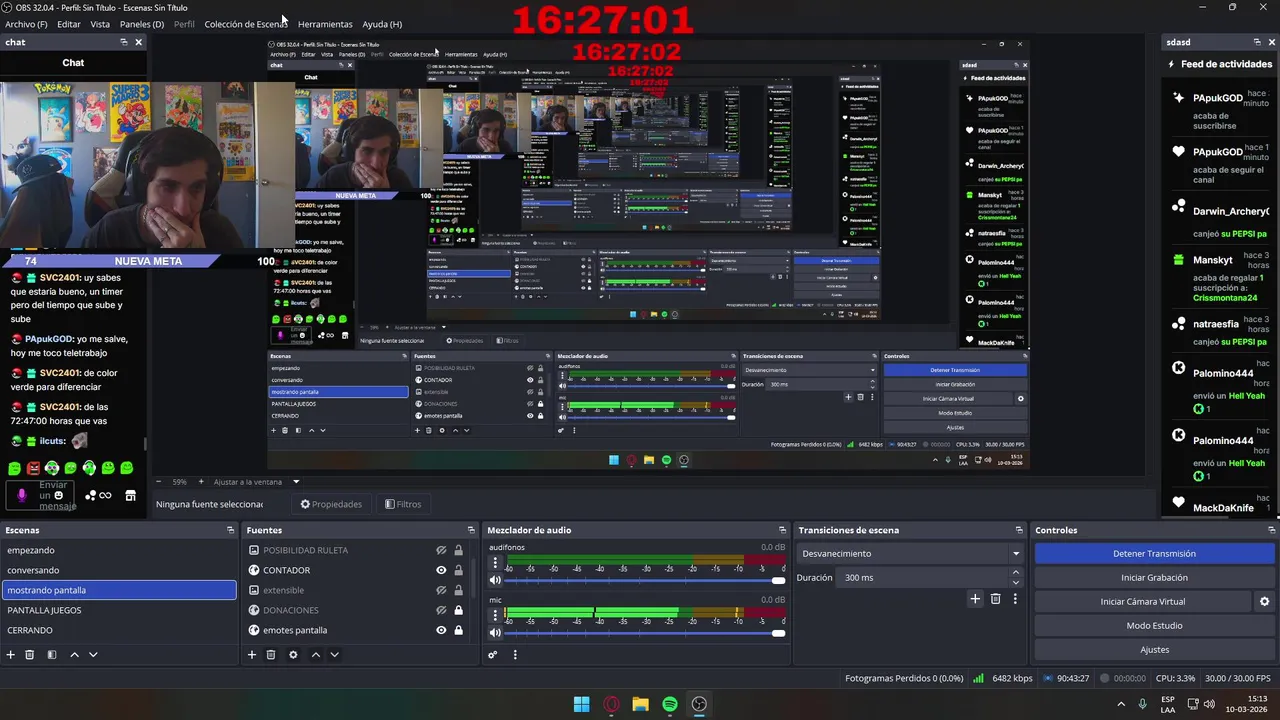This screenshot has height=720, width=1280.
Task: Open Spotify from the taskbar
Action: pyautogui.click(x=670, y=704)
